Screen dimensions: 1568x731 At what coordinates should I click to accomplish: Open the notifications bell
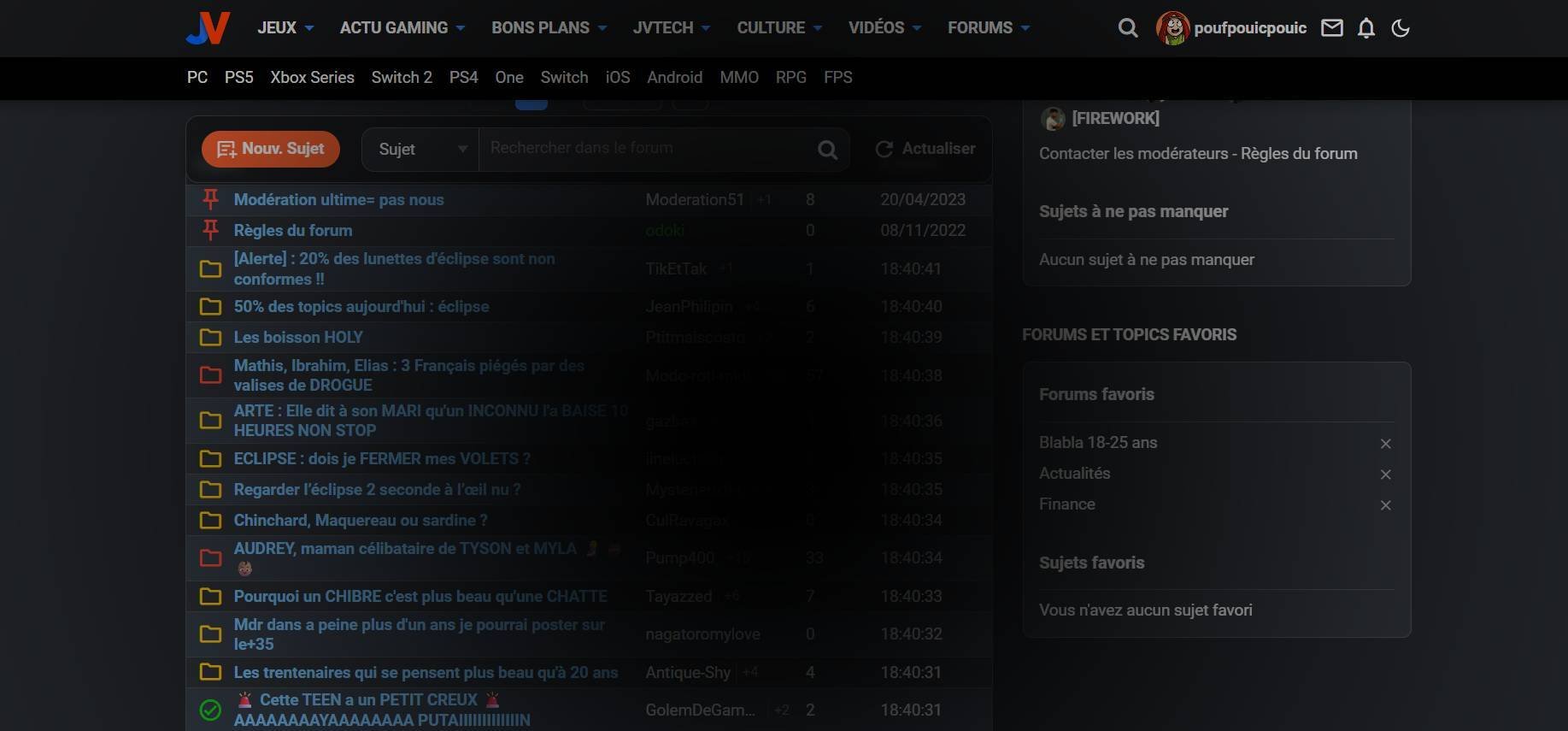pyautogui.click(x=1366, y=28)
